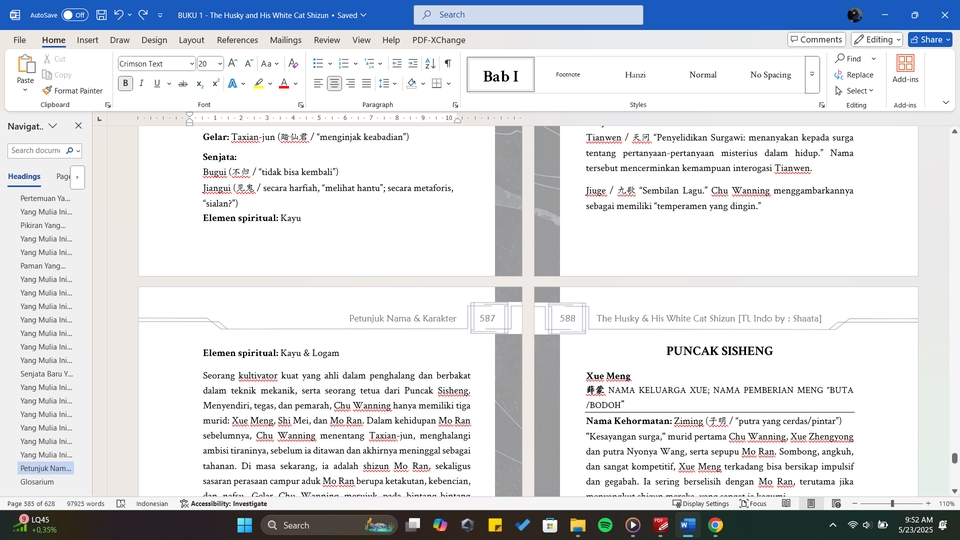Align text right icon
Image resolution: width=960 pixels, height=540 pixels.
(350, 83)
